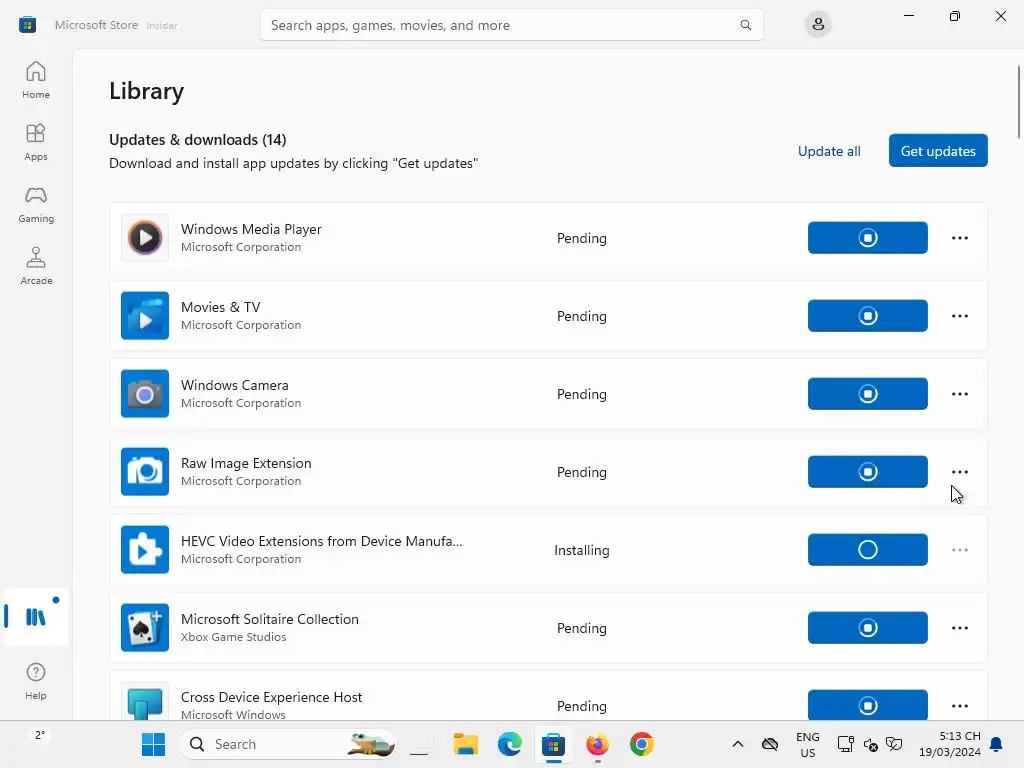The width and height of the screenshot is (1024, 768).
Task: Cancel the Windows Camera pending update
Action: [867, 394]
